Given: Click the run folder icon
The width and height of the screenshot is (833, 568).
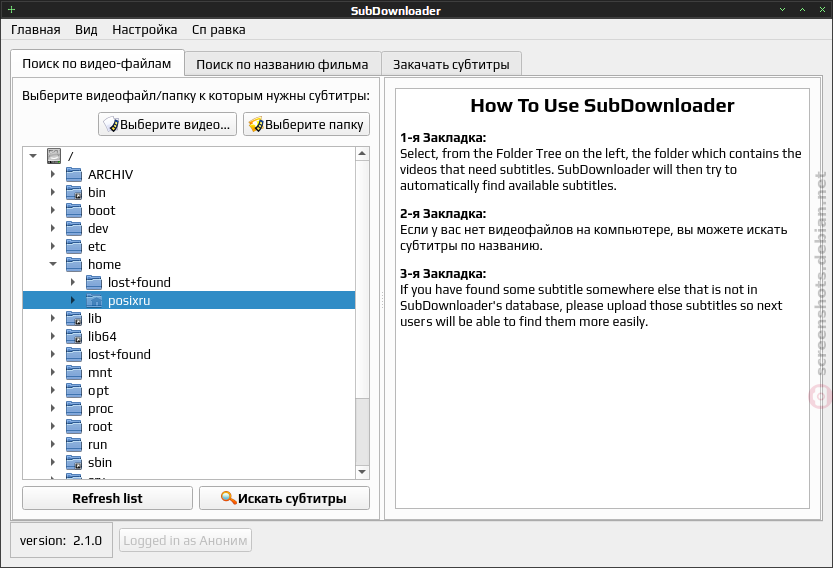Looking at the screenshot, I should coord(74,444).
